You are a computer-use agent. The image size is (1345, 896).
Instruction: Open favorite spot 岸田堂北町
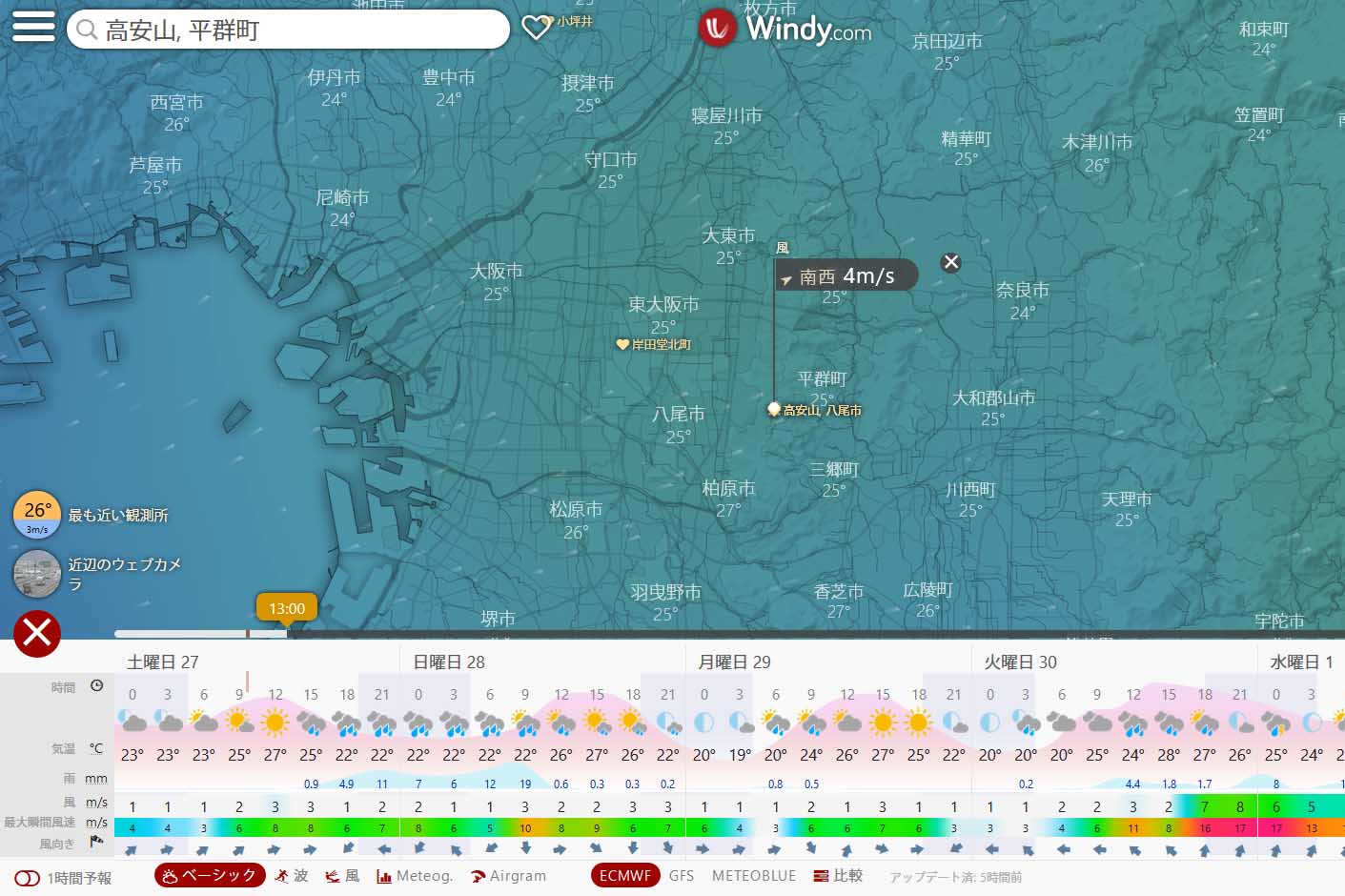(x=654, y=344)
